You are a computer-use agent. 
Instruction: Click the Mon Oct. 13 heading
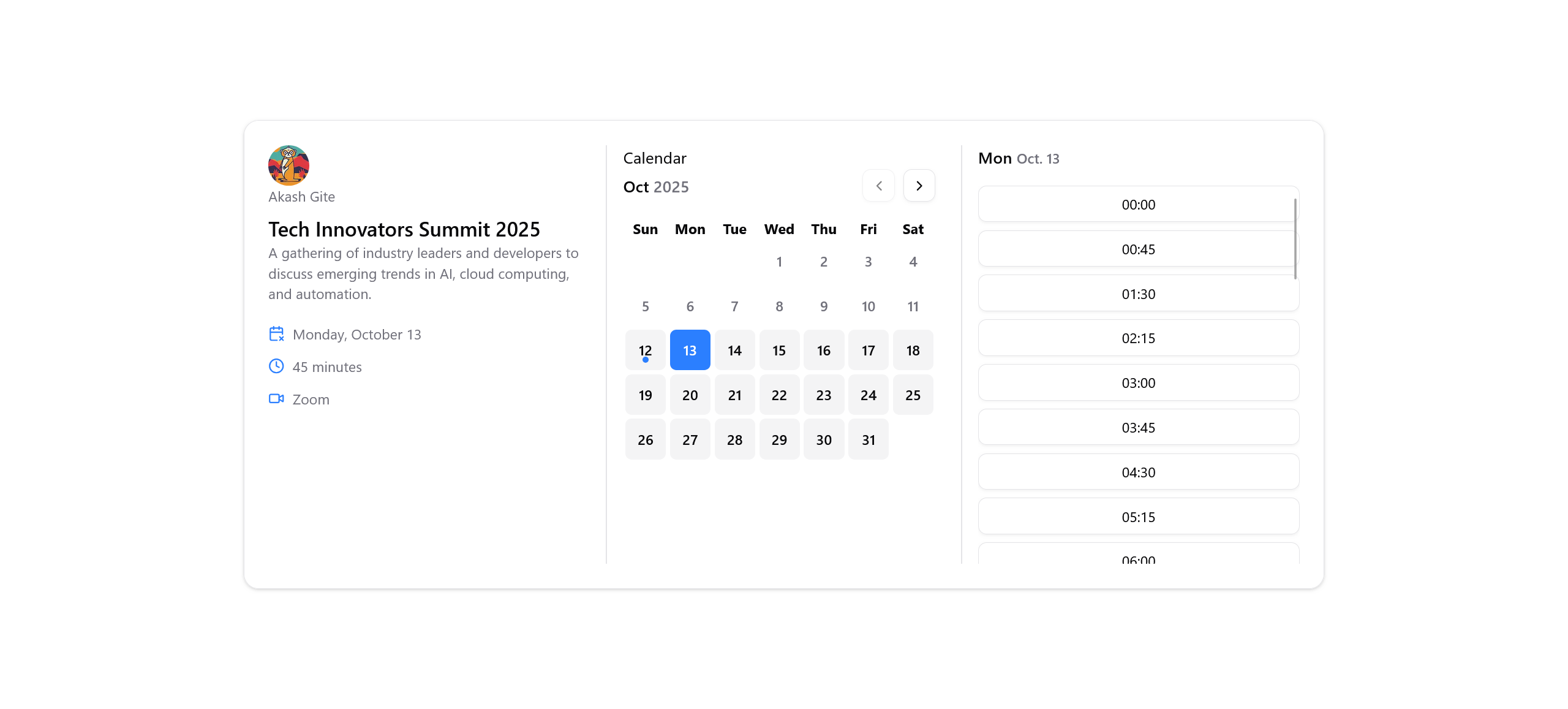tap(1019, 158)
